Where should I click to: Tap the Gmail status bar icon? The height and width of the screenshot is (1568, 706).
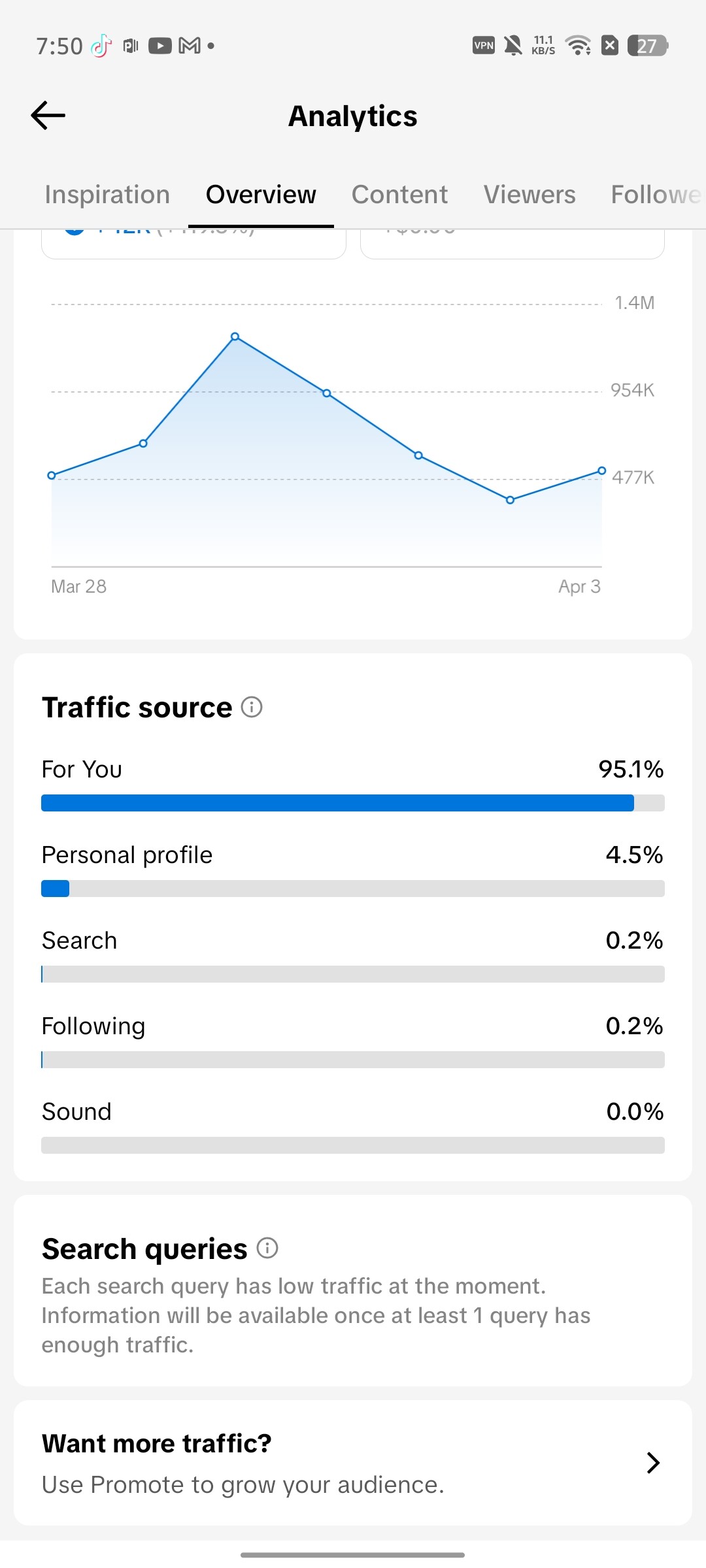(x=190, y=46)
